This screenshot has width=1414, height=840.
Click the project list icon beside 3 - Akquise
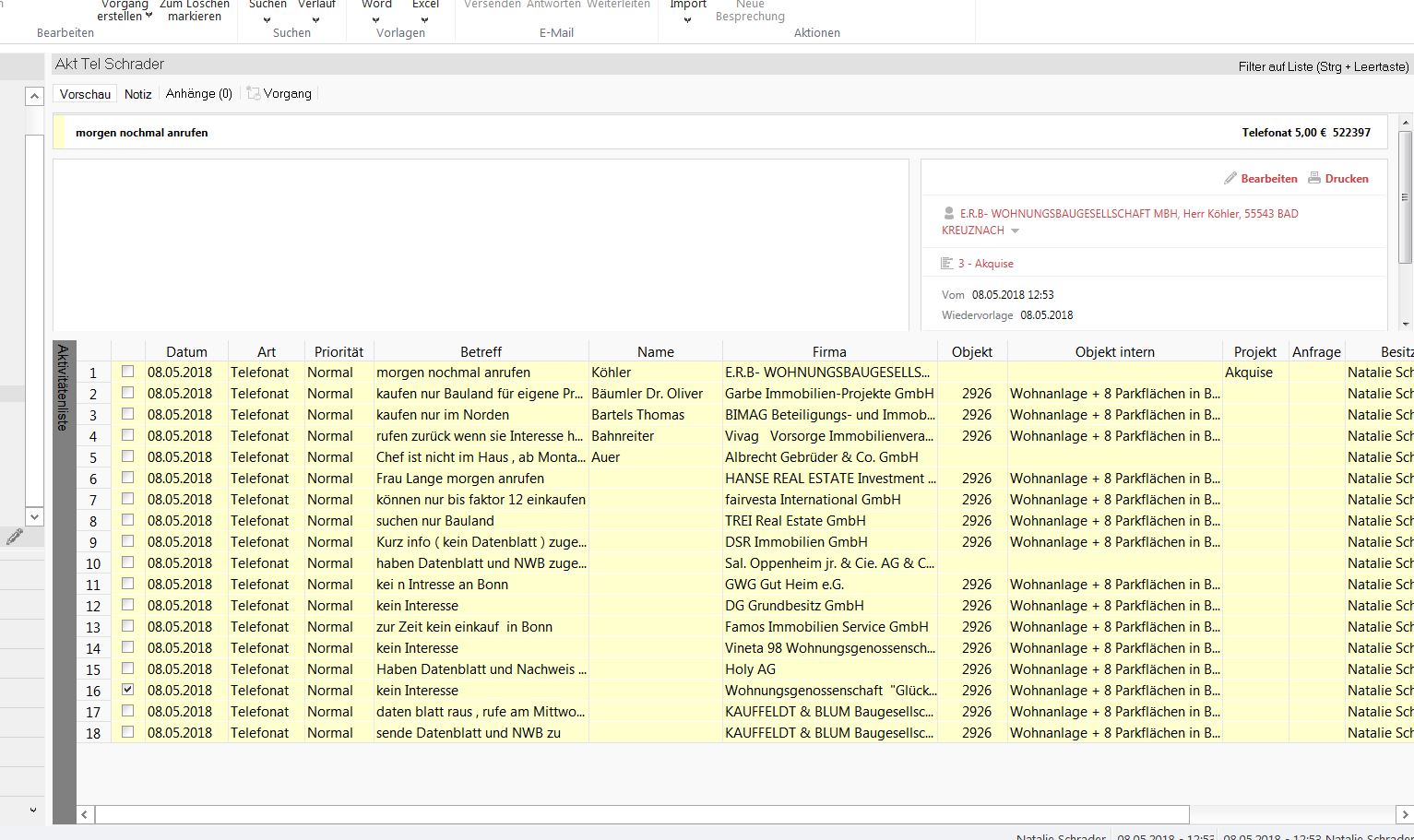[x=946, y=264]
